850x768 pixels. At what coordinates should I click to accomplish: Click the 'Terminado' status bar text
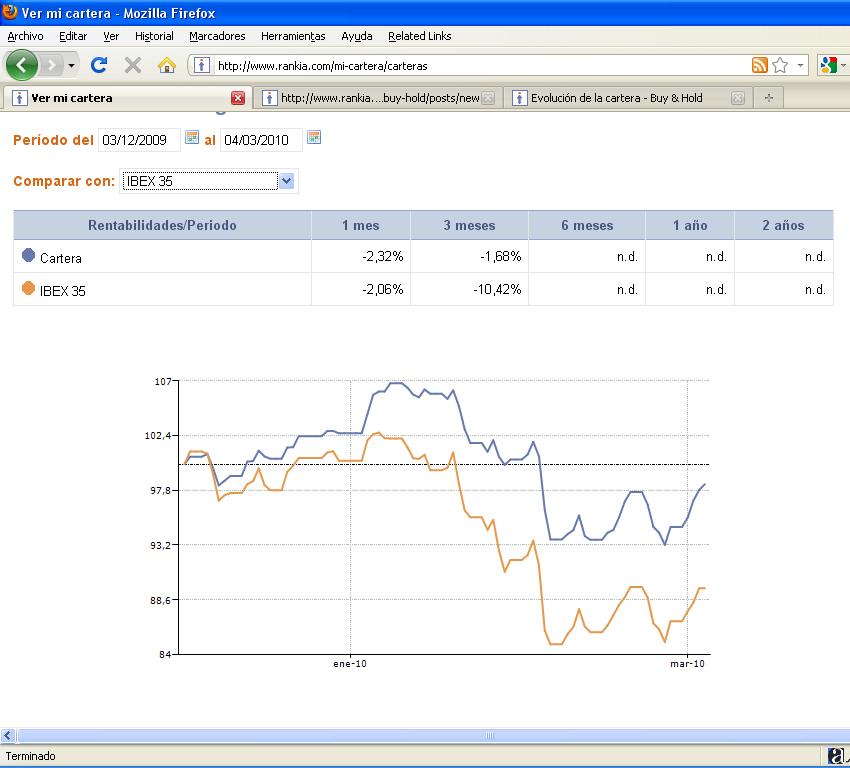tap(30, 756)
